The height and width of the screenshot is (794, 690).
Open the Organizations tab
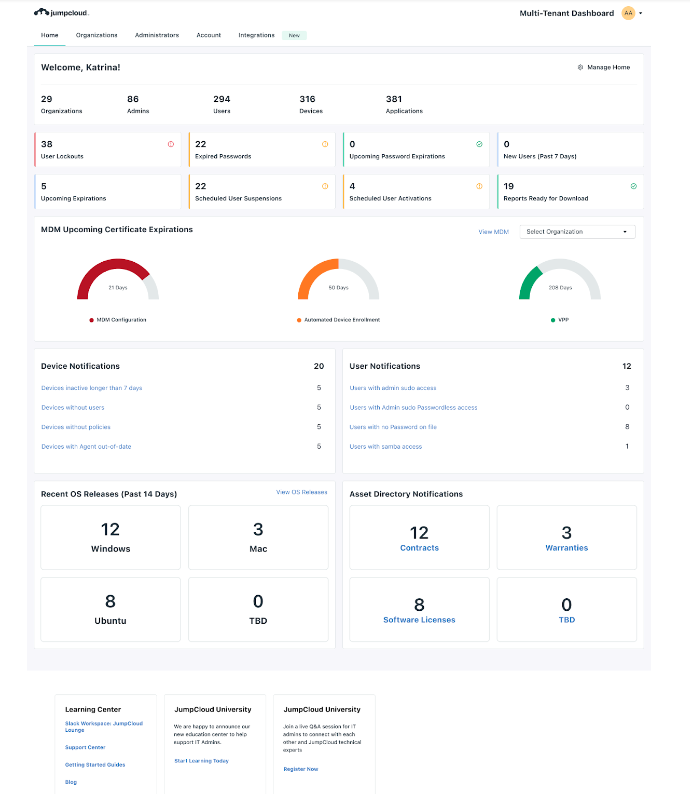97,35
